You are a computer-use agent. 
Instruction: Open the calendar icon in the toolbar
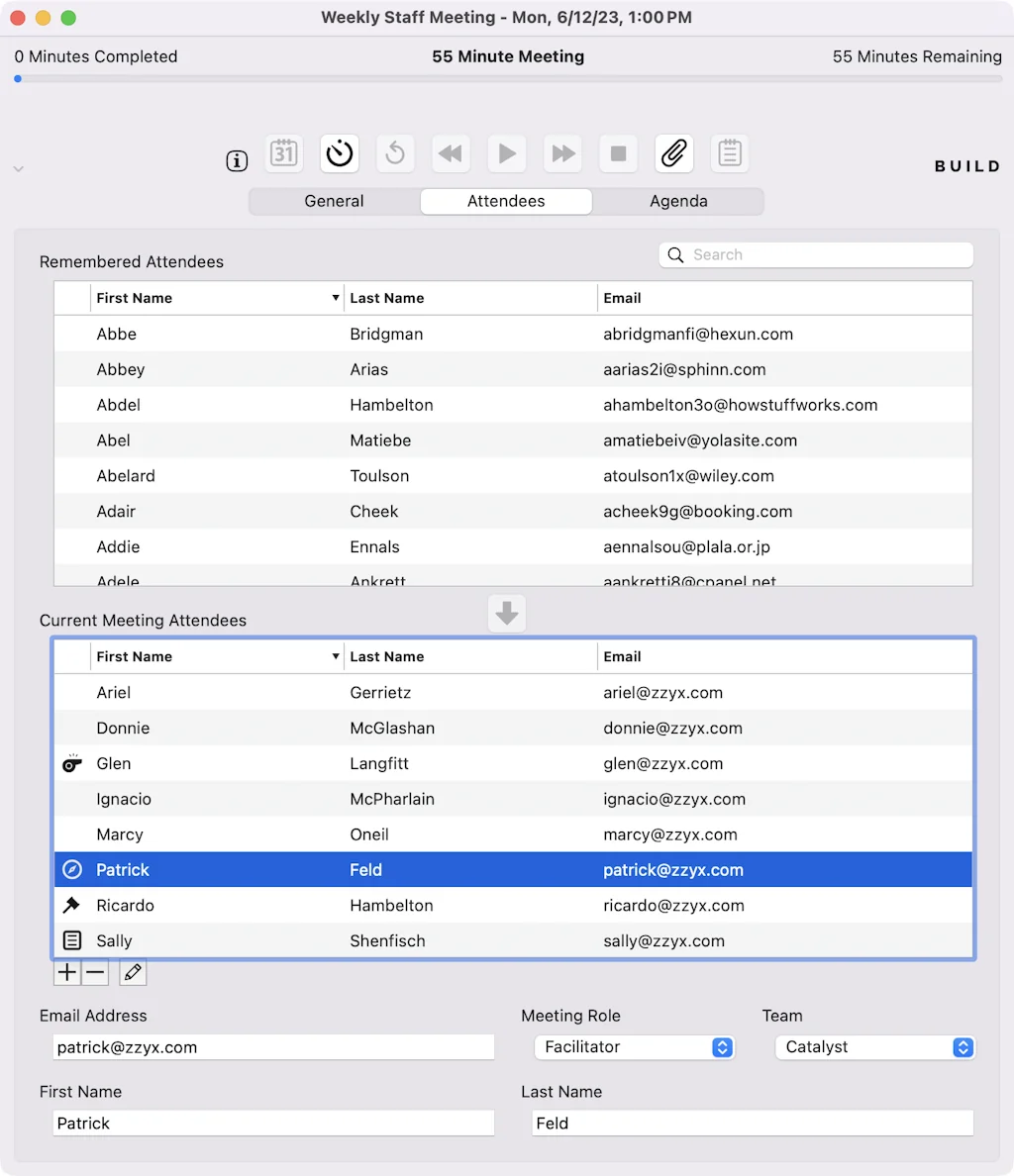[x=284, y=153]
